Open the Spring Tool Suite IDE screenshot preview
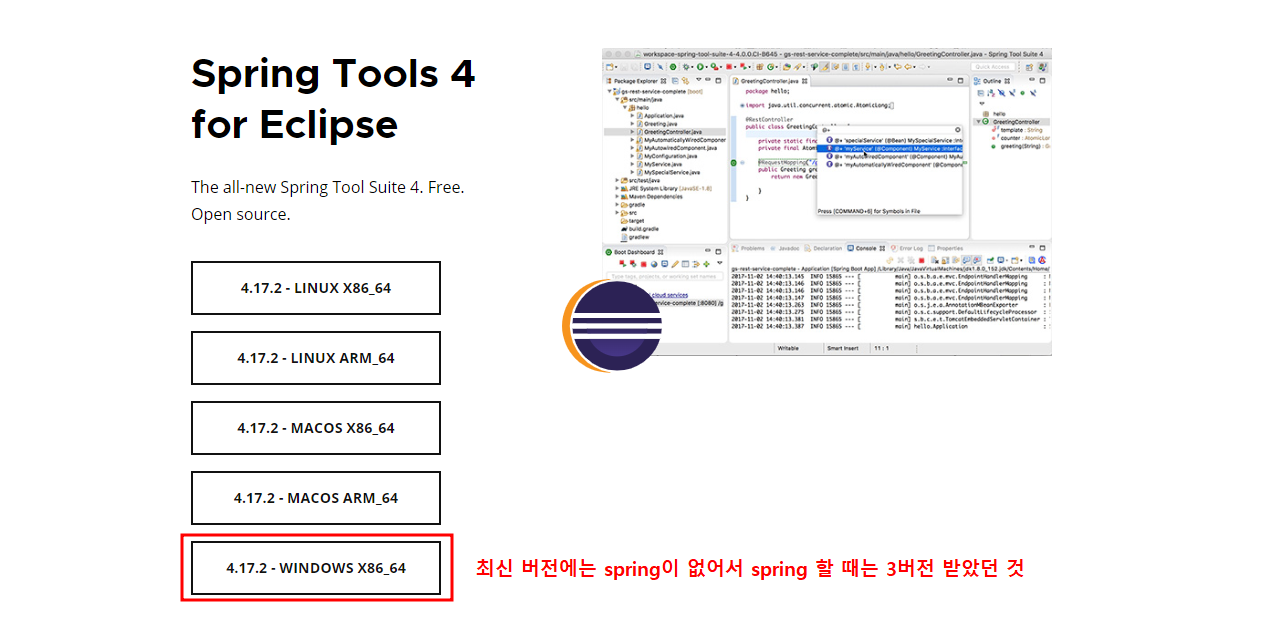 pyautogui.click(x=827, y=201)
